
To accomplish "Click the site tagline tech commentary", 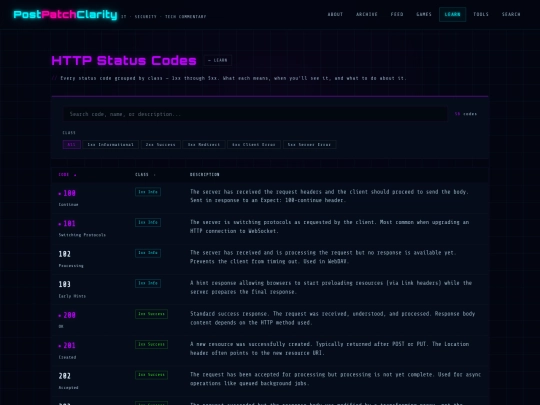I will click(x=164, y=17).
